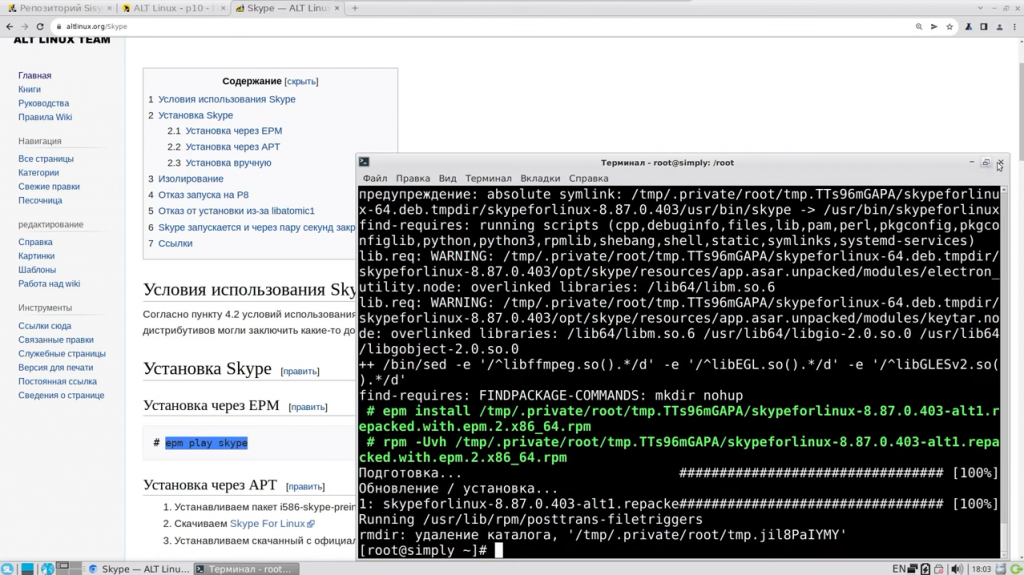Open new browser tab with plus button
This screenshot has width=1024, height=575.
(x=355, y=8)
